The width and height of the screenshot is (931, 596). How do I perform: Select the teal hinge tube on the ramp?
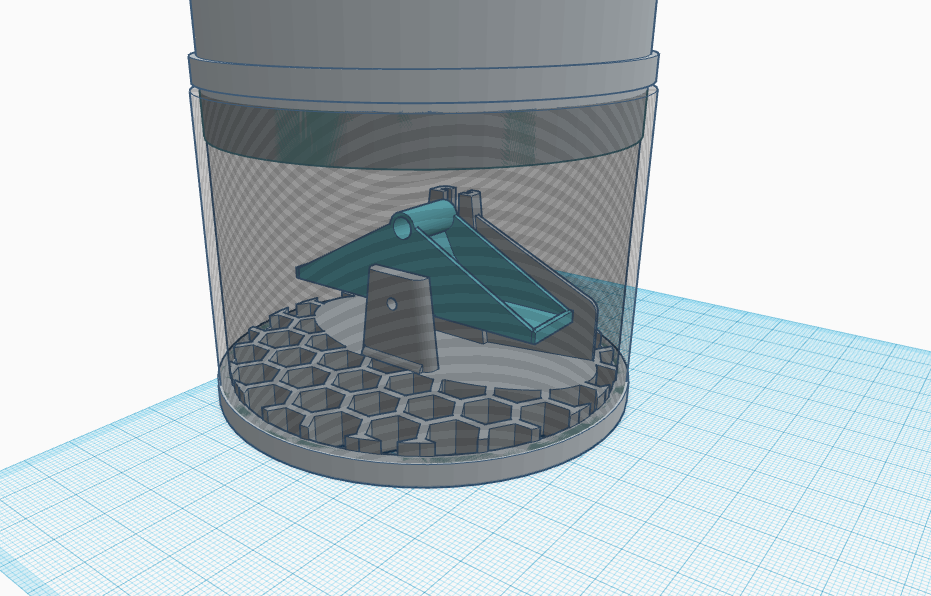coord(423,218)
